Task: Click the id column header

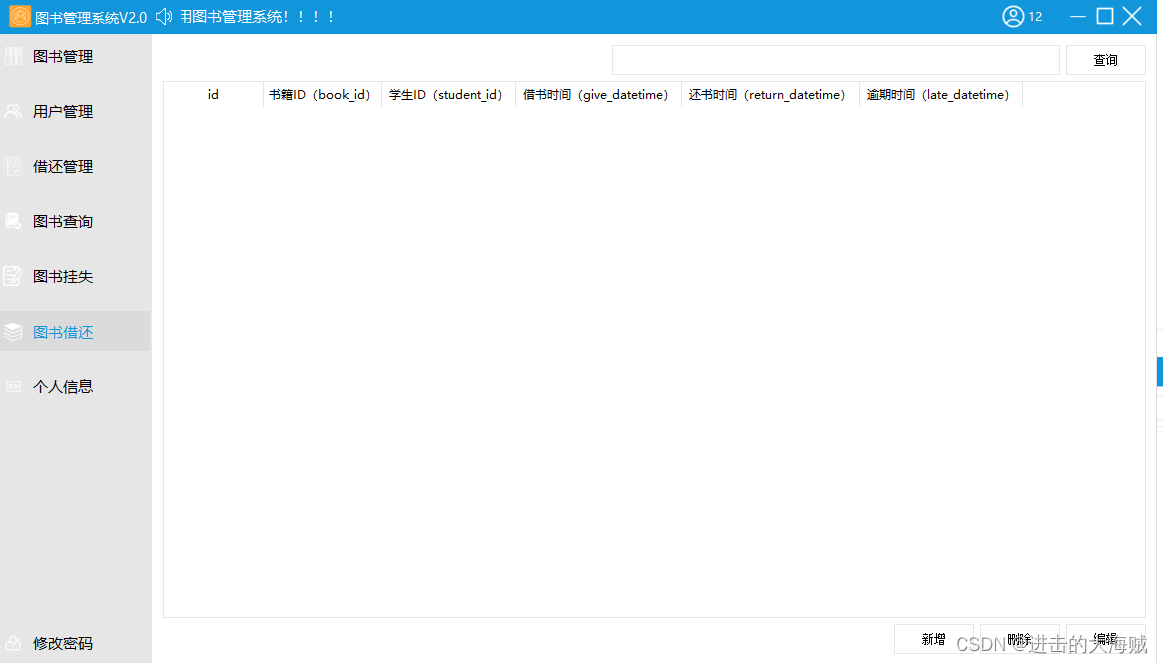Action: point(213,94)
